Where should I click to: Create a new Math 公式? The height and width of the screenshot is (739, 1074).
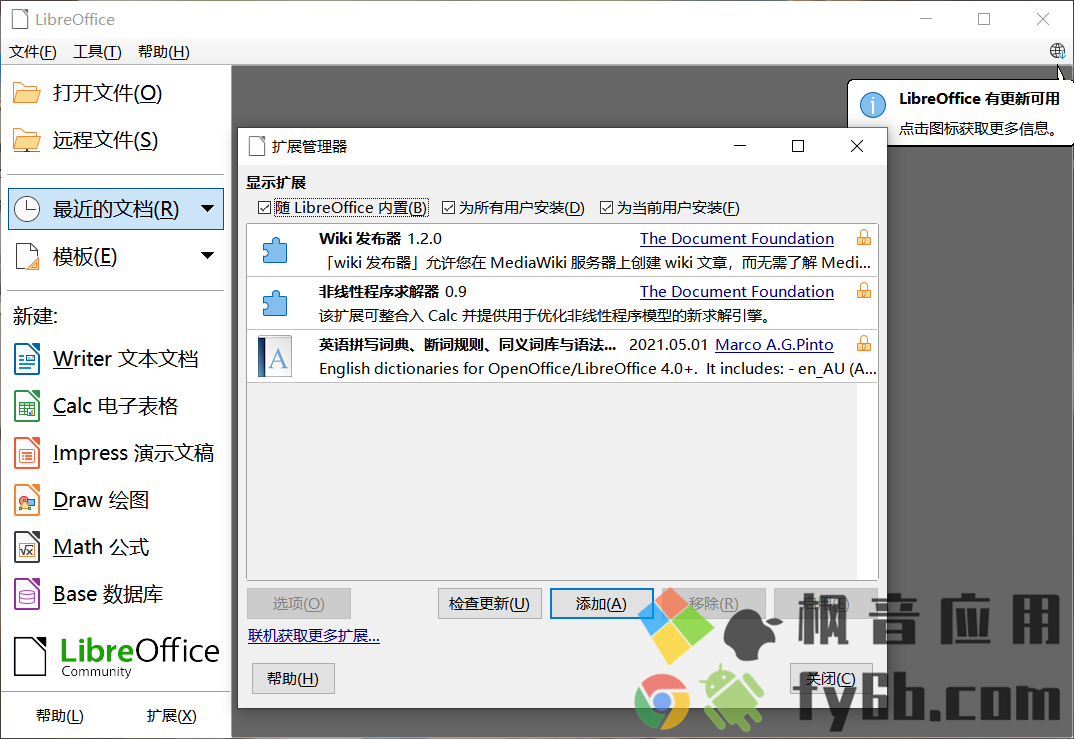tap(101, 547)
